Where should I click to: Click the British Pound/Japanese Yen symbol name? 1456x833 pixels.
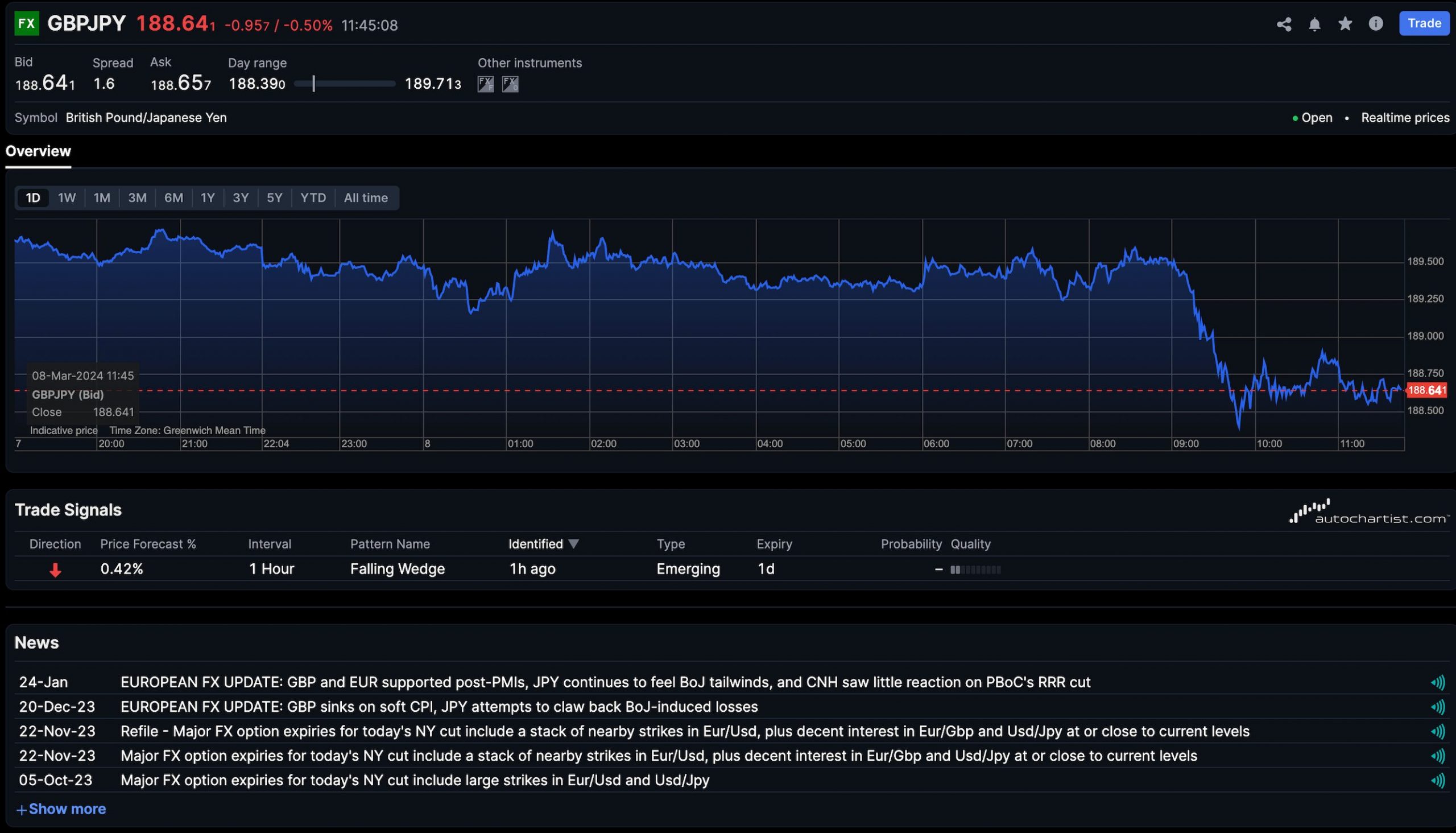pyautogui.click(x=146, y=118)
